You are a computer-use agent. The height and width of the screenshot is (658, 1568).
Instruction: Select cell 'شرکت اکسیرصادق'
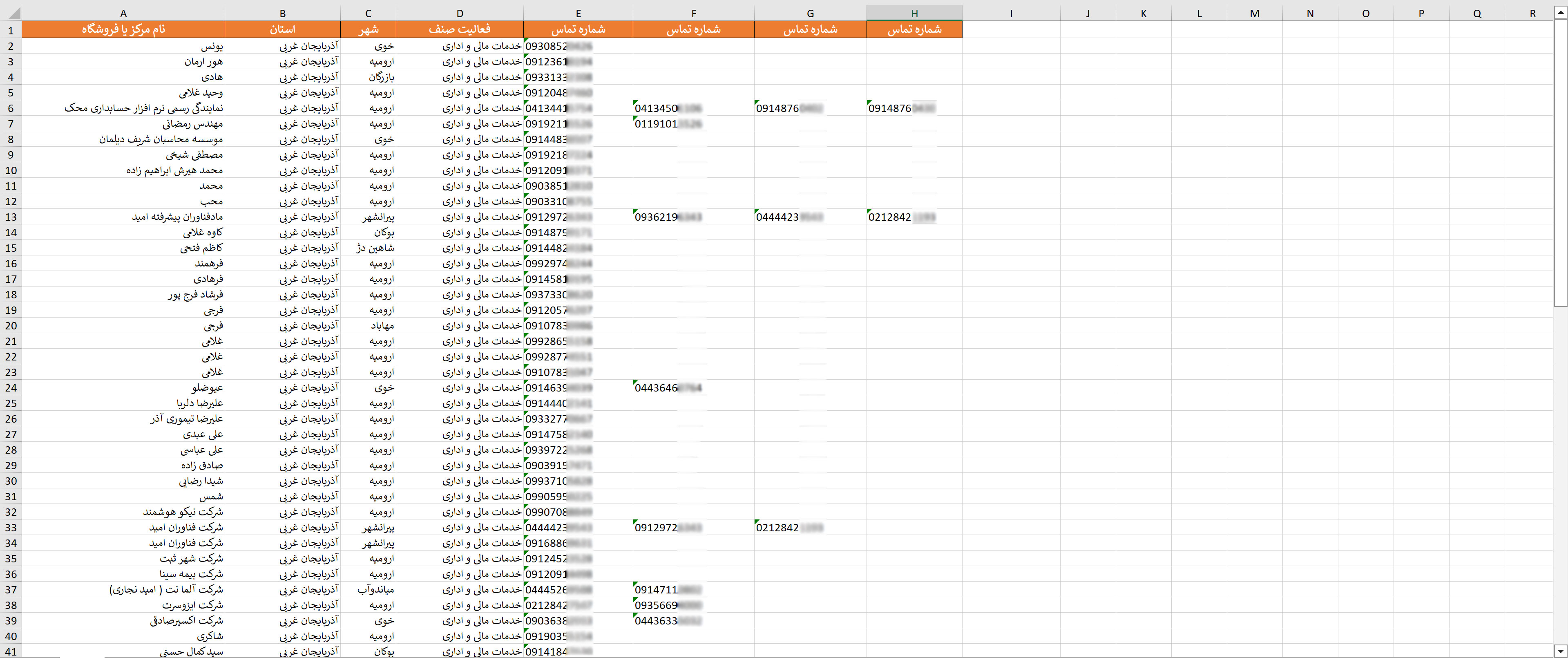pos(123,621)
